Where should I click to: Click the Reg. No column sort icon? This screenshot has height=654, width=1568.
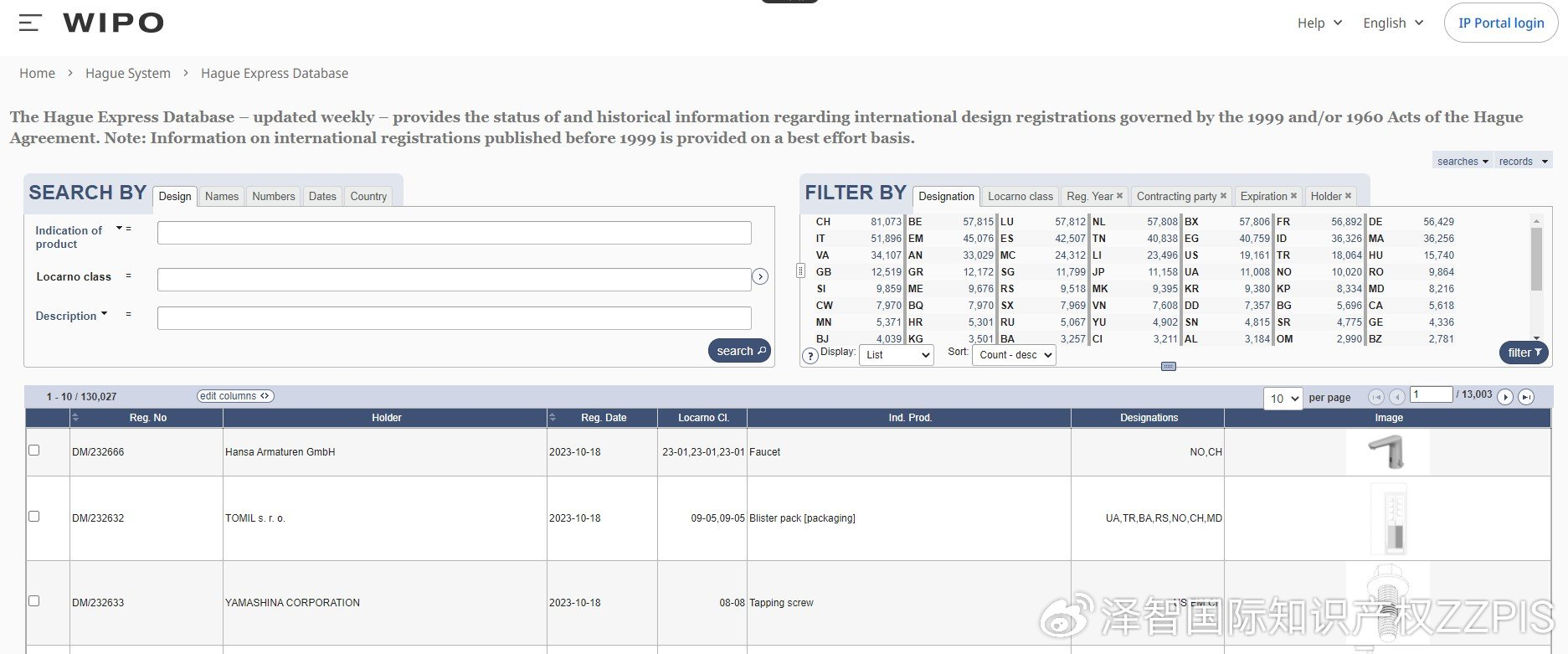click(75, 417)
